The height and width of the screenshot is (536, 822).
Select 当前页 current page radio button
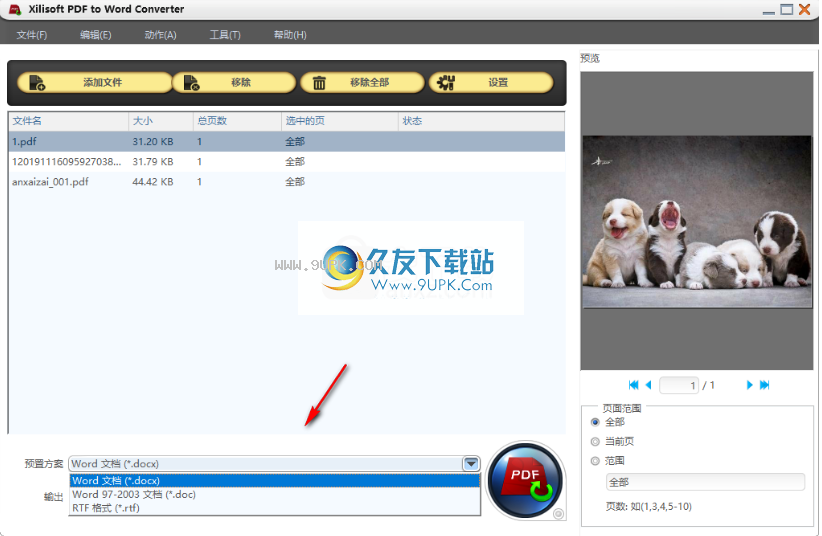[595, 442]
